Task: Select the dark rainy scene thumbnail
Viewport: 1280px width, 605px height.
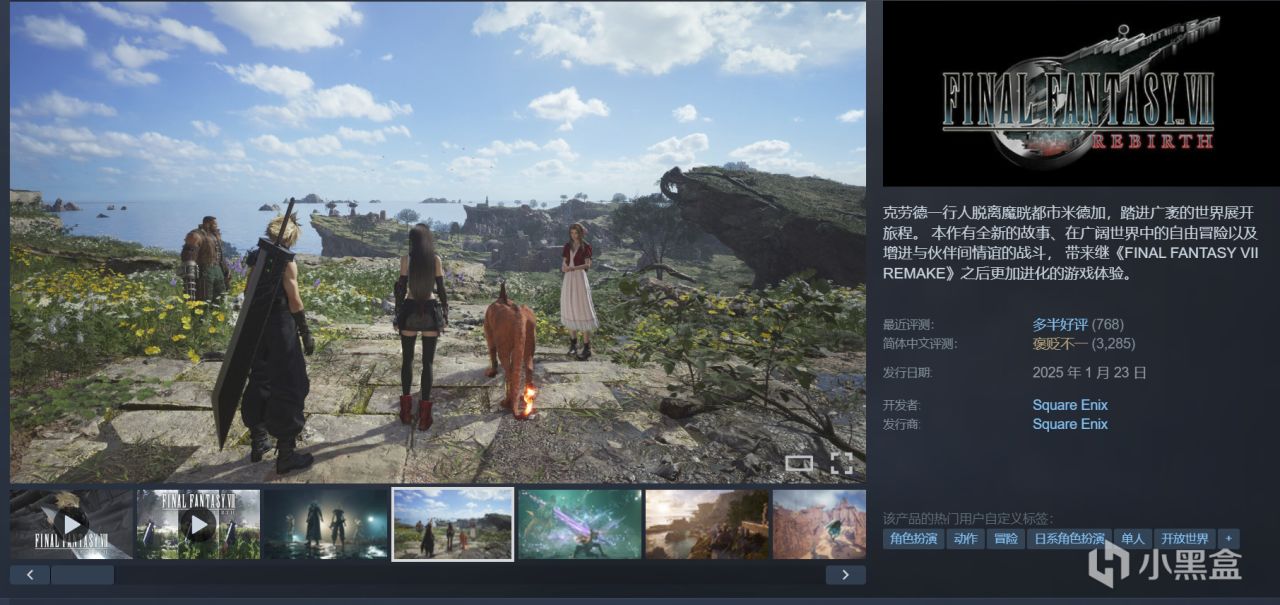Action: (x=325, y=524)
